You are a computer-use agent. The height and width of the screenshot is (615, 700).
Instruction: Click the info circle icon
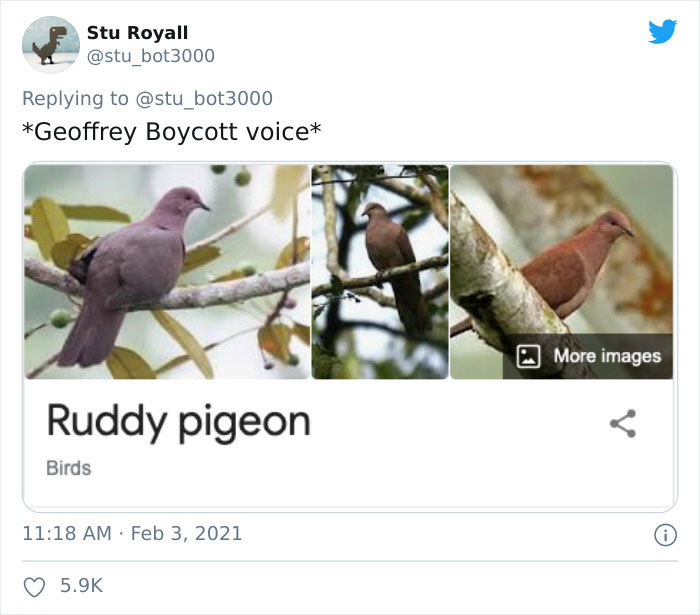click(663, 535)
